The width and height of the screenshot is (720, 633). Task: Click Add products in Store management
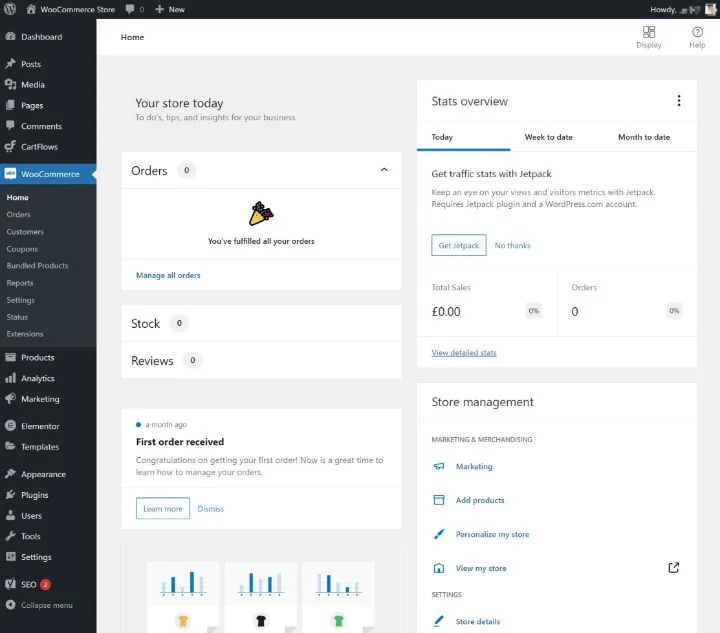pyautogui.click(x=479, y=500)
